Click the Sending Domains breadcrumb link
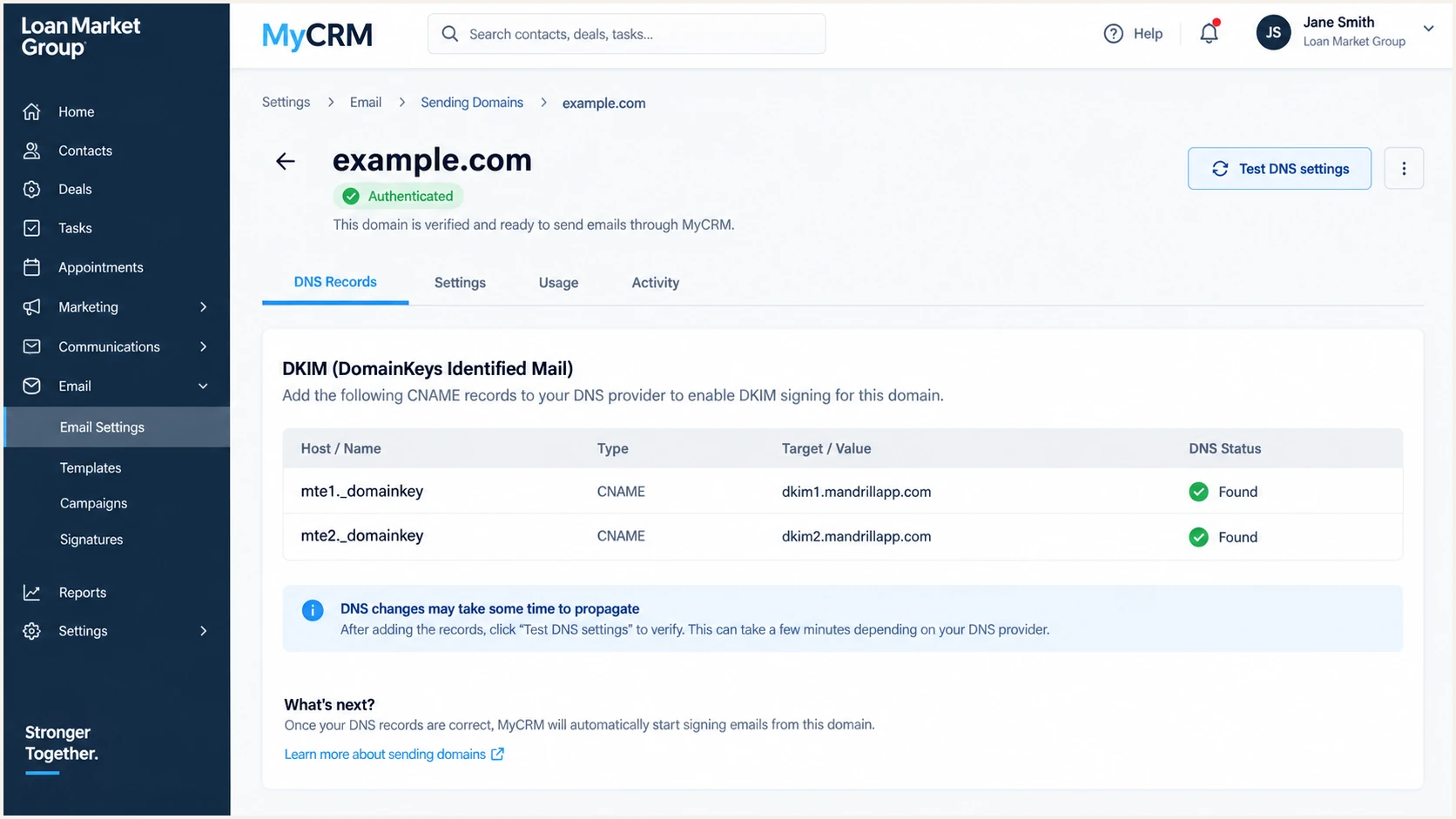The image size is (1456, 819). point(472,102)
